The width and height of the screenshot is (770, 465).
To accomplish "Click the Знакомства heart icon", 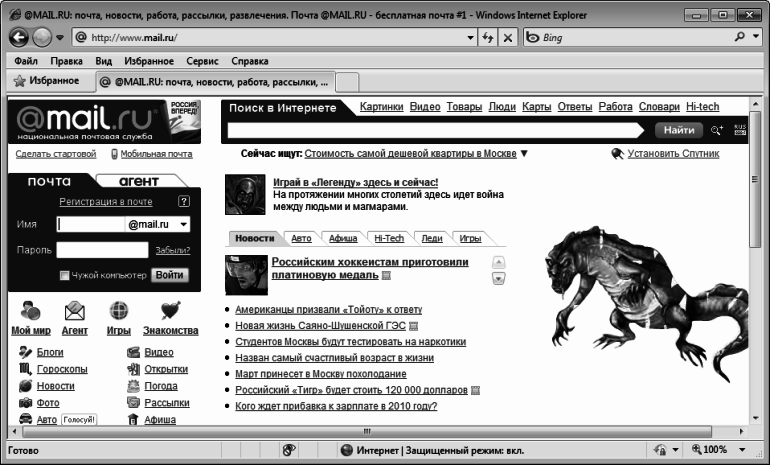I will click(x=170, y=310).
